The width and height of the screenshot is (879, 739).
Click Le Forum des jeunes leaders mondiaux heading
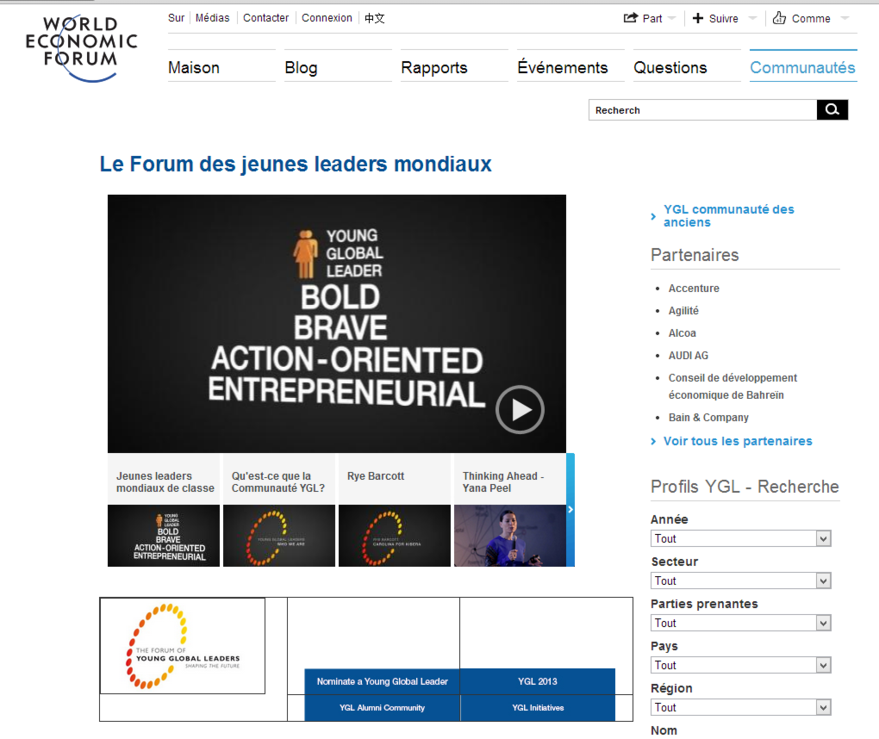[295, 164]
